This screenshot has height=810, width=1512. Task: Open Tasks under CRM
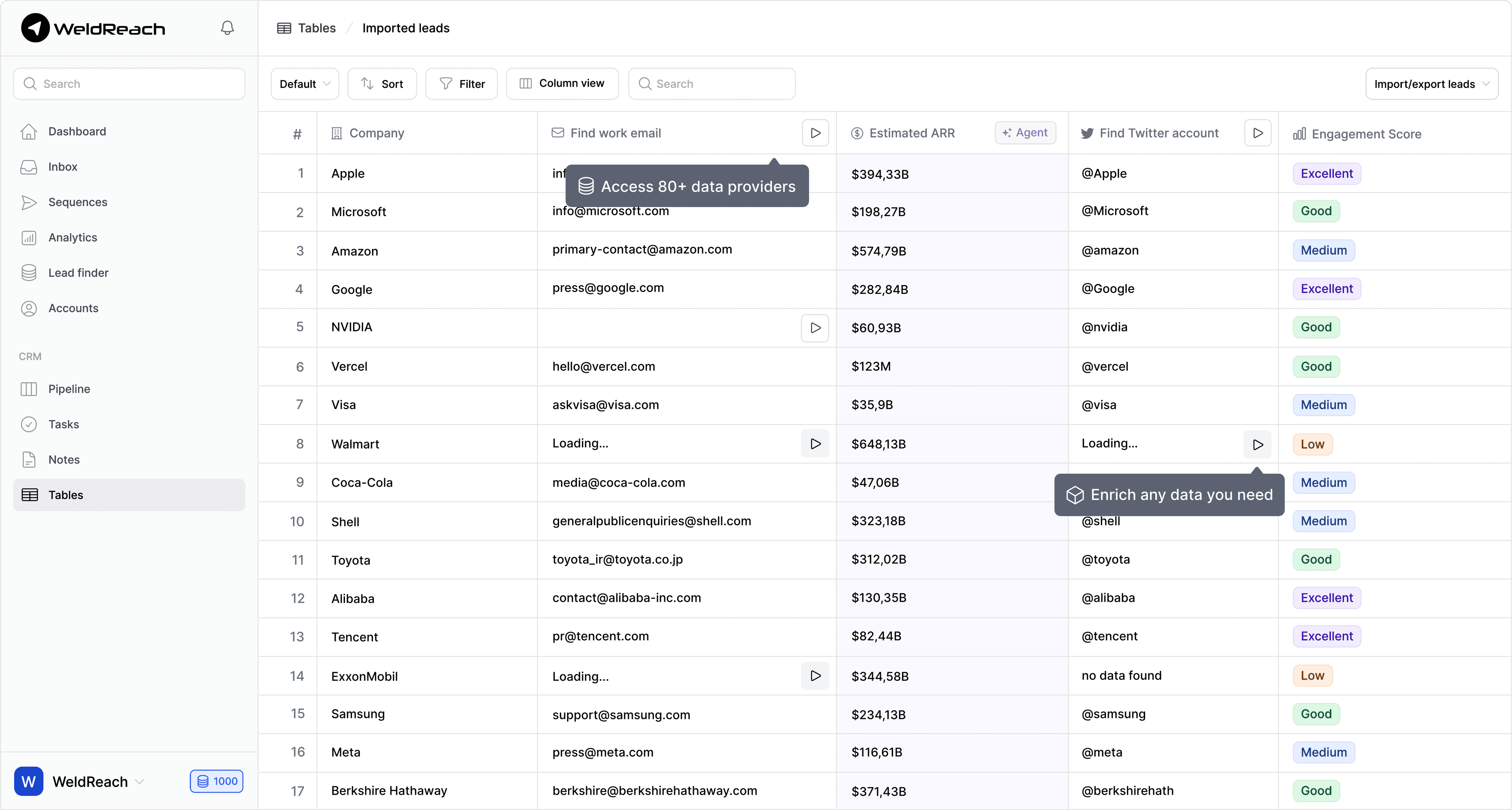129,424
